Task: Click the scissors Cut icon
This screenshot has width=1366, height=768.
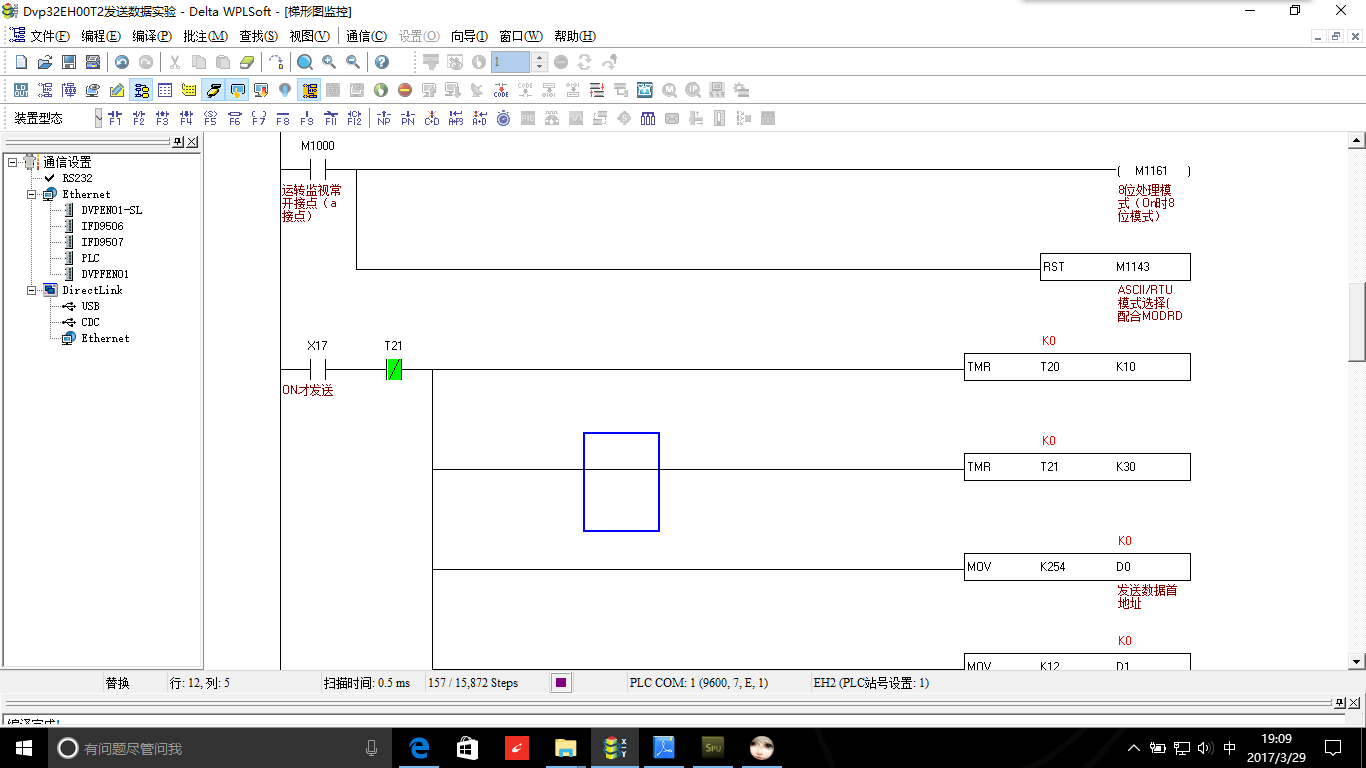Action: tap(174, 62)
